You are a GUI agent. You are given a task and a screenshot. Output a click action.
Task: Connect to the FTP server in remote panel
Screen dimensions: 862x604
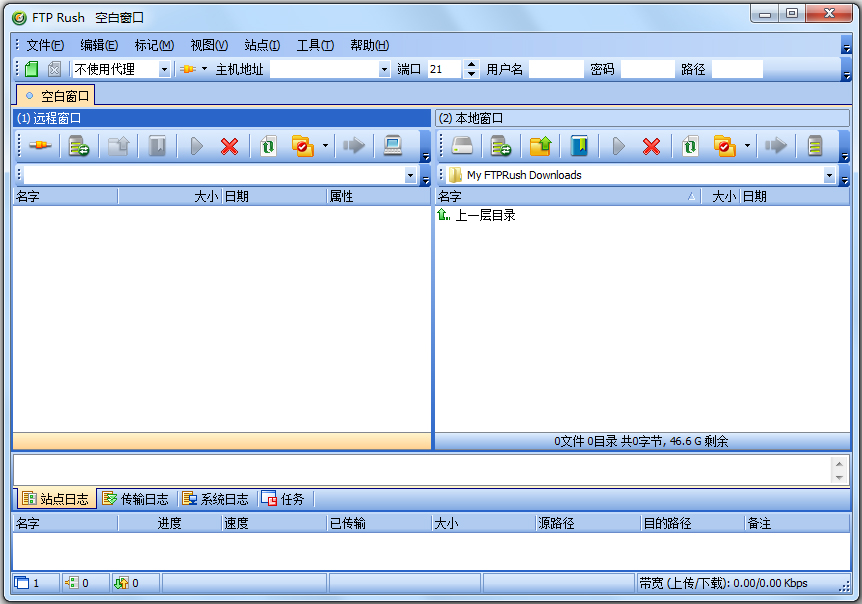pos(41,146)
